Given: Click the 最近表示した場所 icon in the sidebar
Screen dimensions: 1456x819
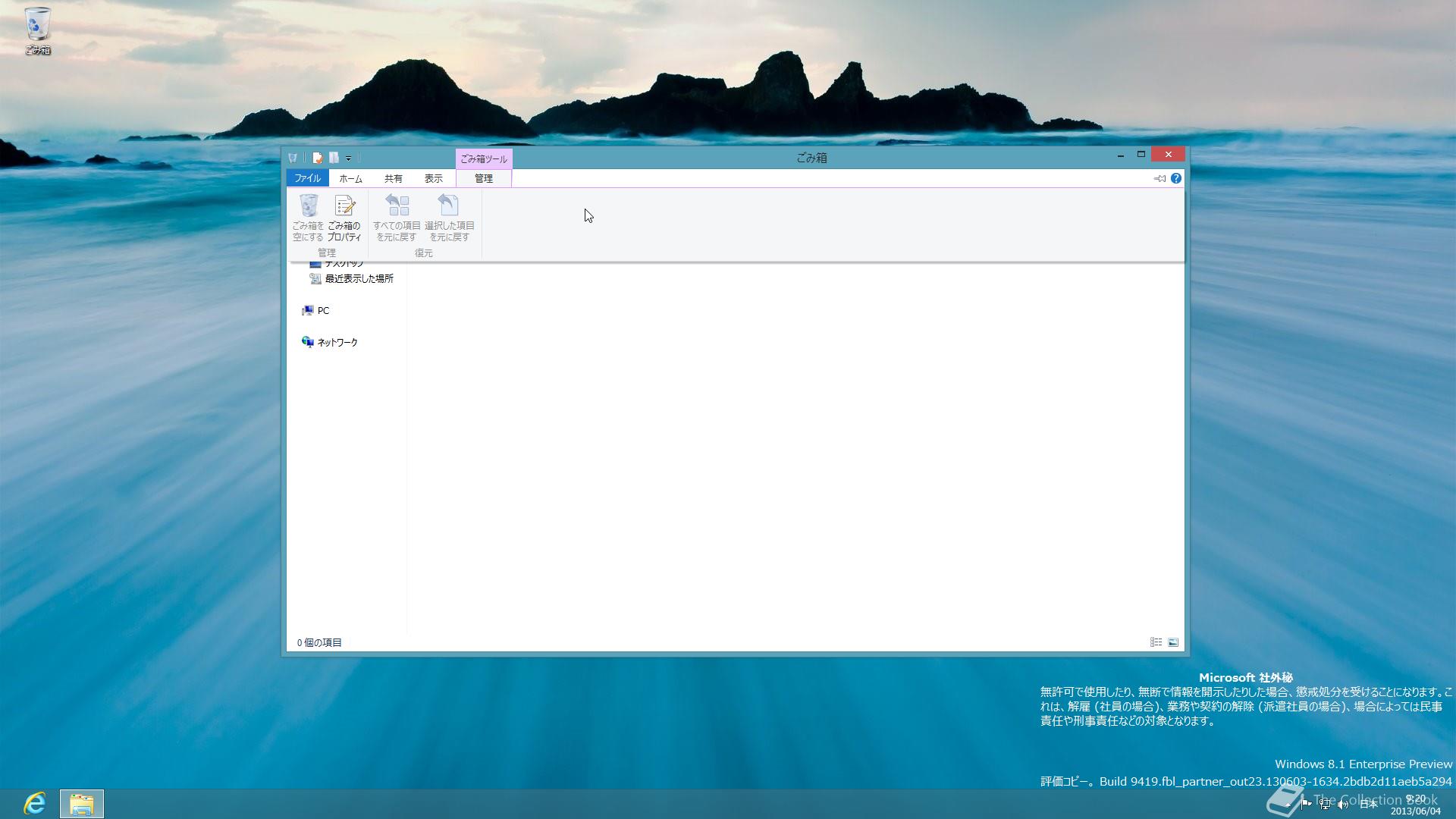Looking at the screenshot, I should (x=315, y=279).
